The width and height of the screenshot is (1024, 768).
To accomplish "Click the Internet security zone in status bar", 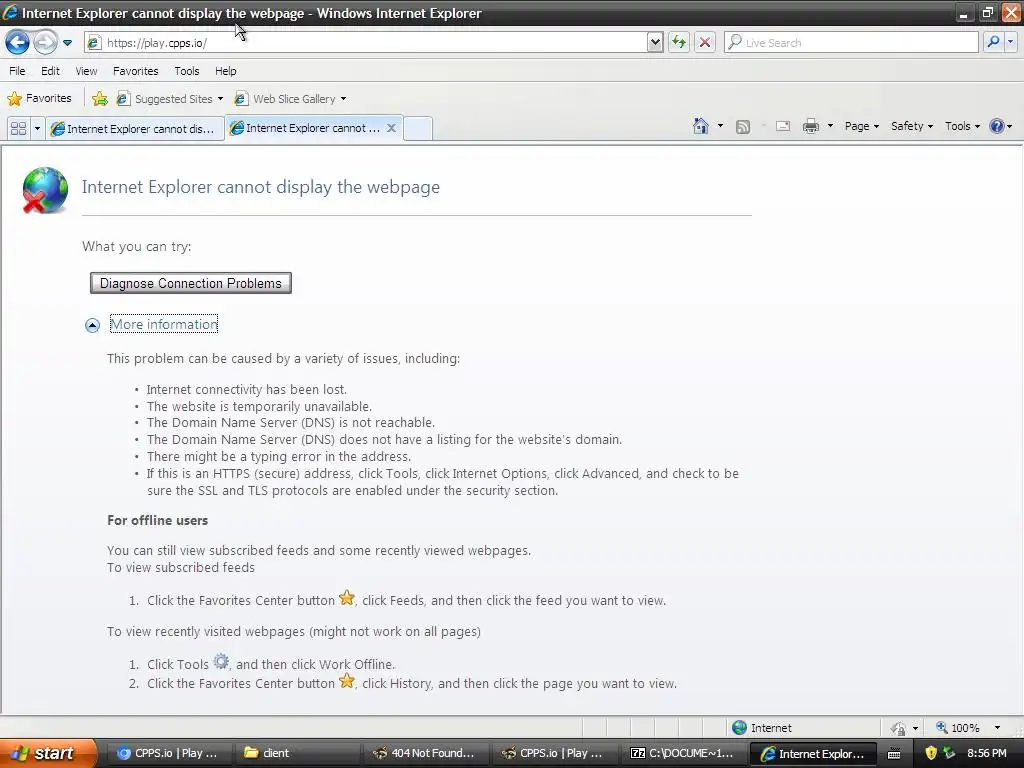I will click(761, 728).
